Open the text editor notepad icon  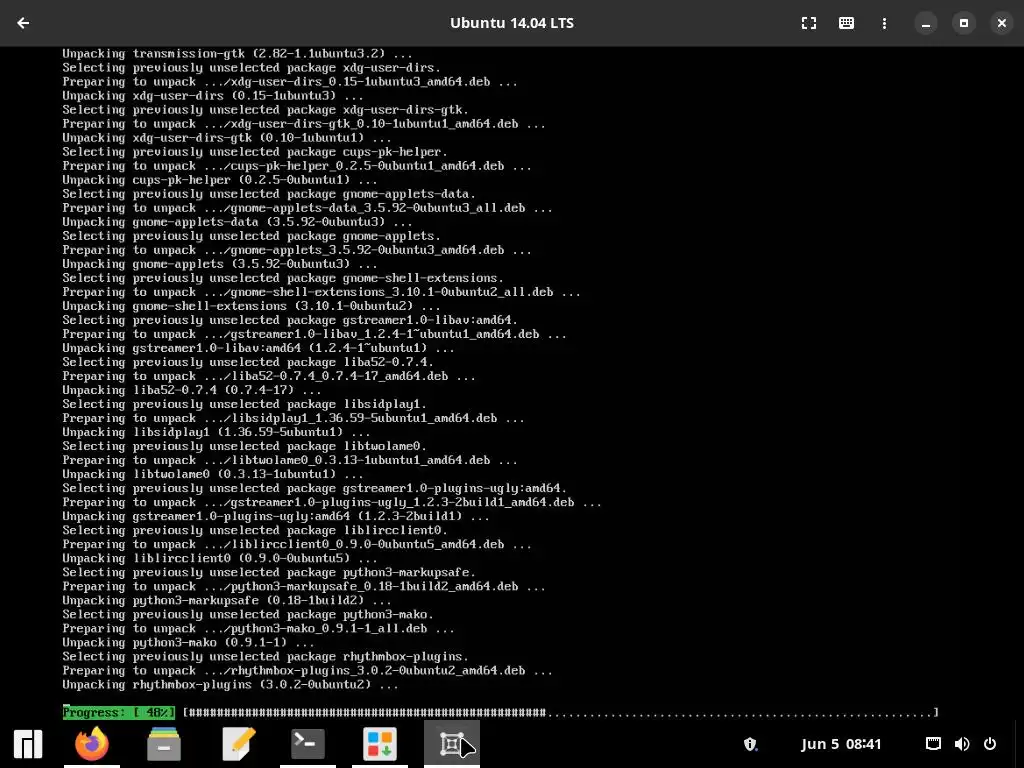(238, 744)
